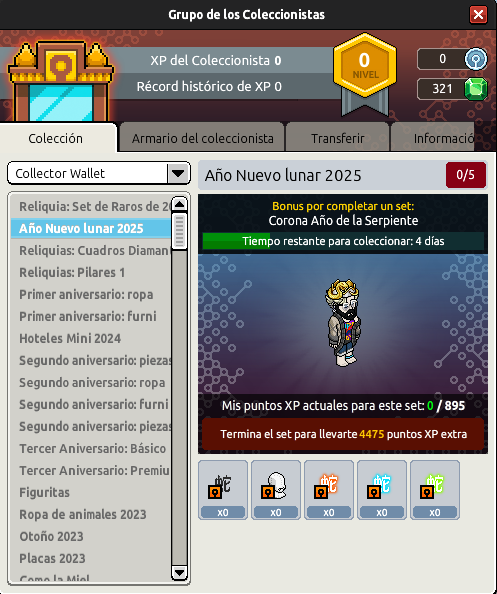Open the Collector Wallet dropdown
The height and width of the screenshot is (594, 497).
coord(98,174)
